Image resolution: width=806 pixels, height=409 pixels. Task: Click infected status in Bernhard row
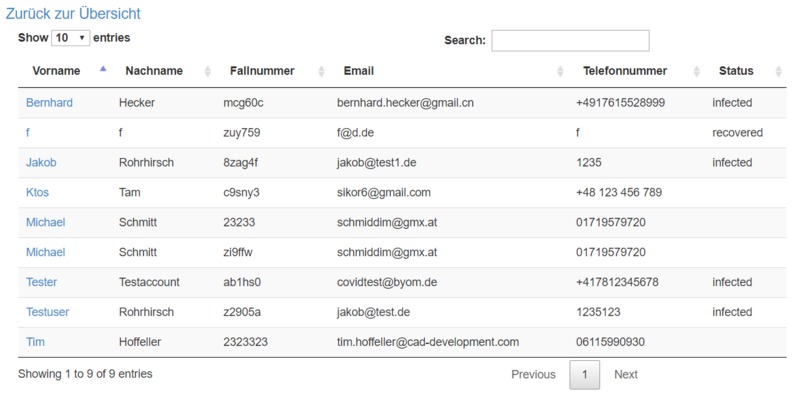click(x=732, y=103)
